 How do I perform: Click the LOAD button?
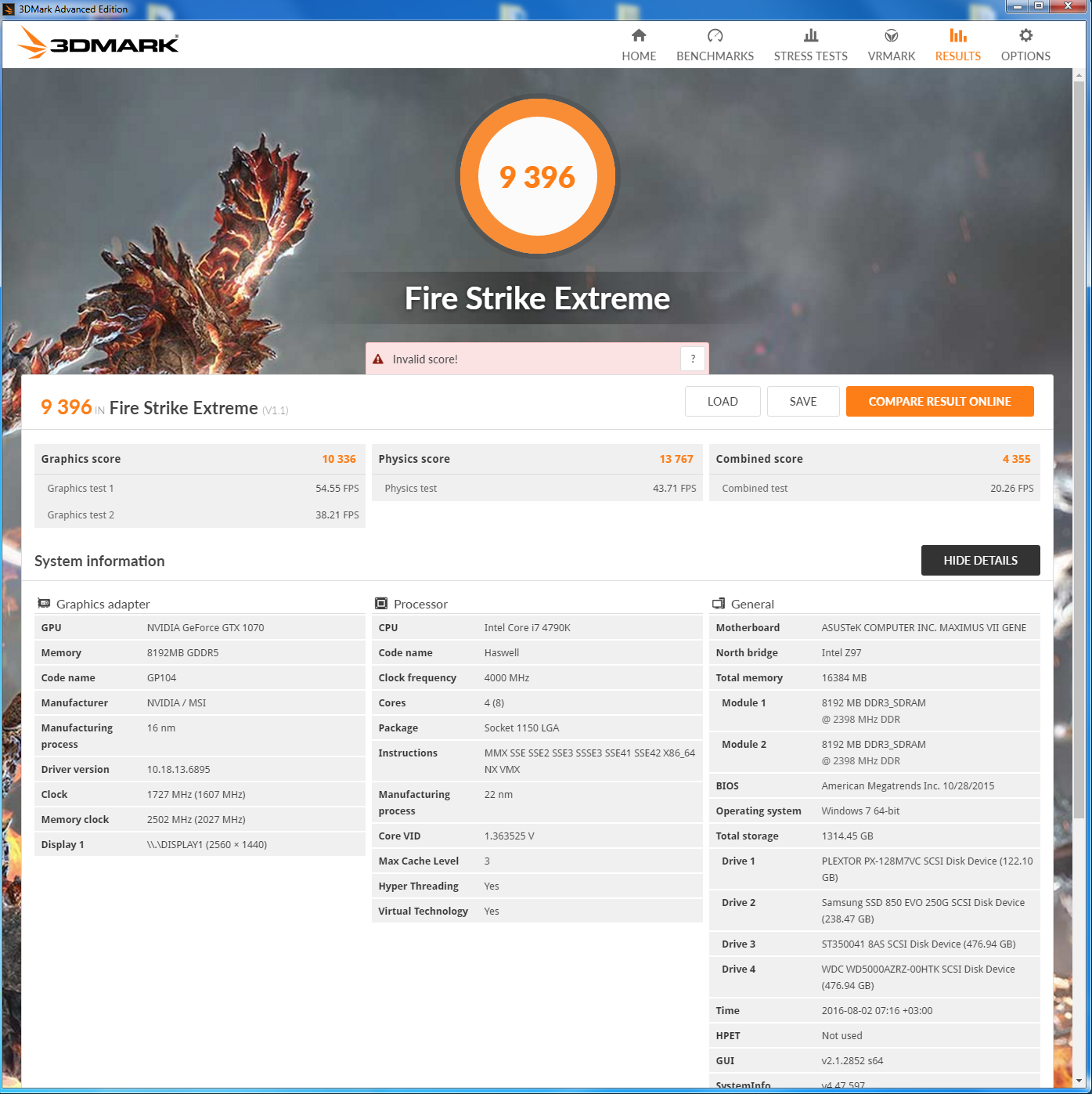pos(723,402)
